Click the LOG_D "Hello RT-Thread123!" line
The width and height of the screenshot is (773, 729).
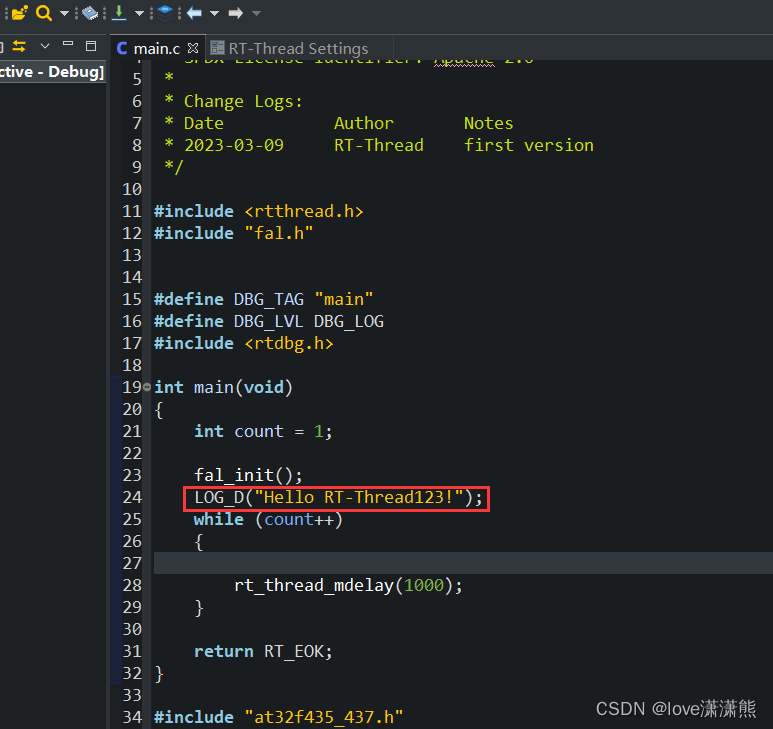(338, 497)
